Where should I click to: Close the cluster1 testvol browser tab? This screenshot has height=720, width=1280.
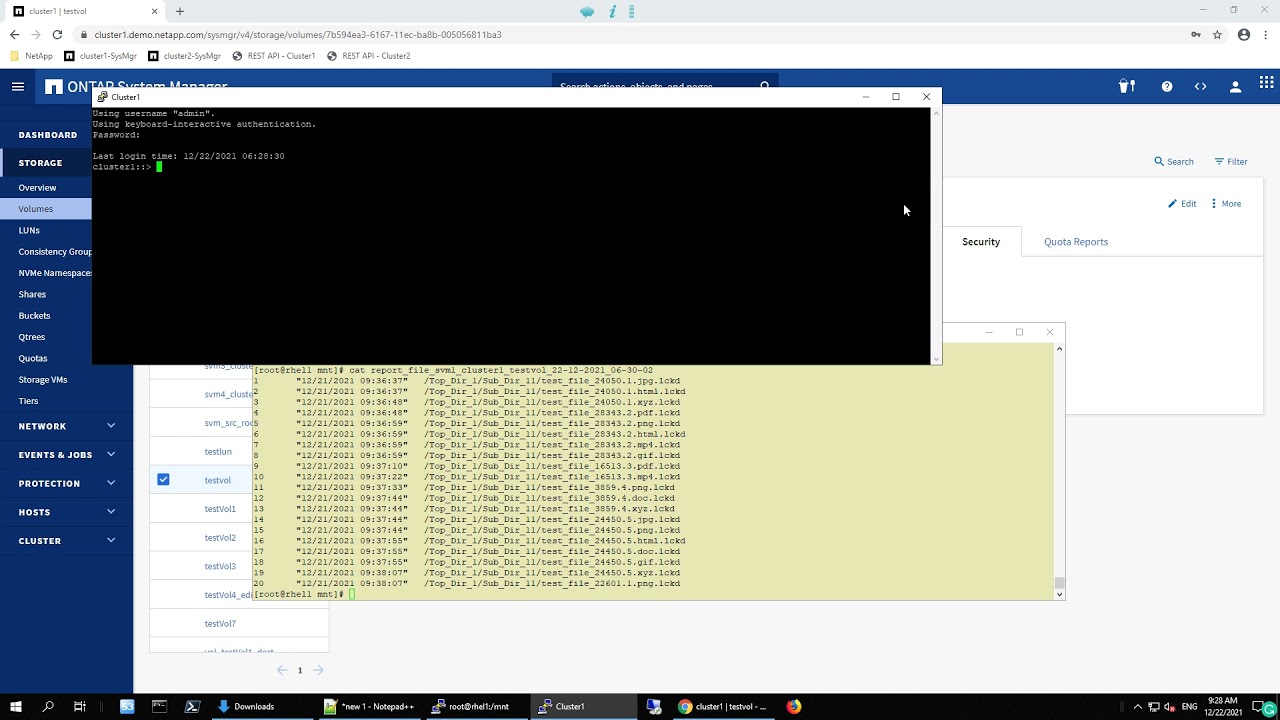click(155, 11)
